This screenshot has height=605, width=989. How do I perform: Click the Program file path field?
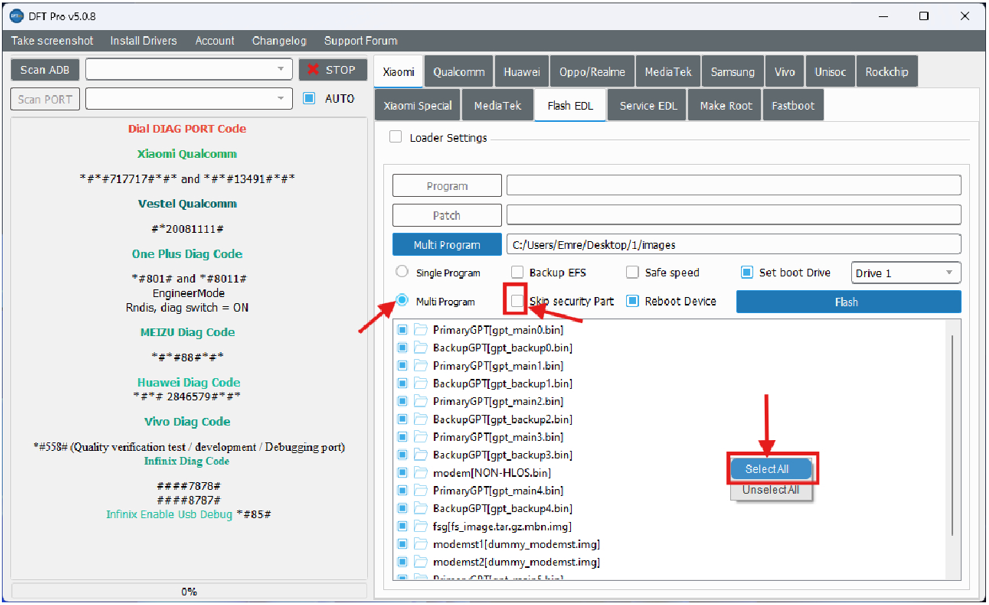[734, 185]
